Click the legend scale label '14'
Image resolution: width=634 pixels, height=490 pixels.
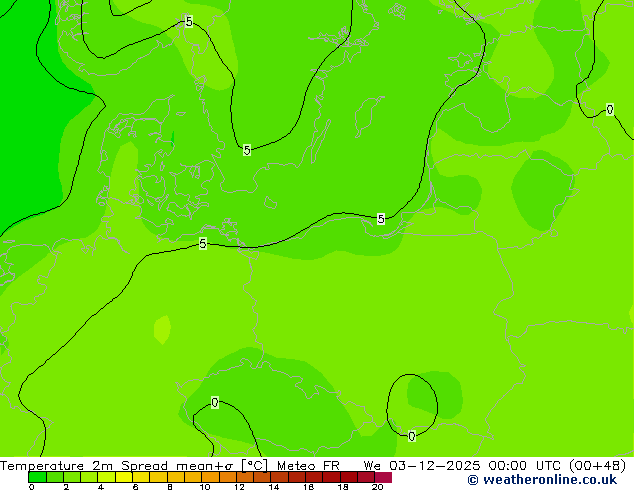pos(274,487)
